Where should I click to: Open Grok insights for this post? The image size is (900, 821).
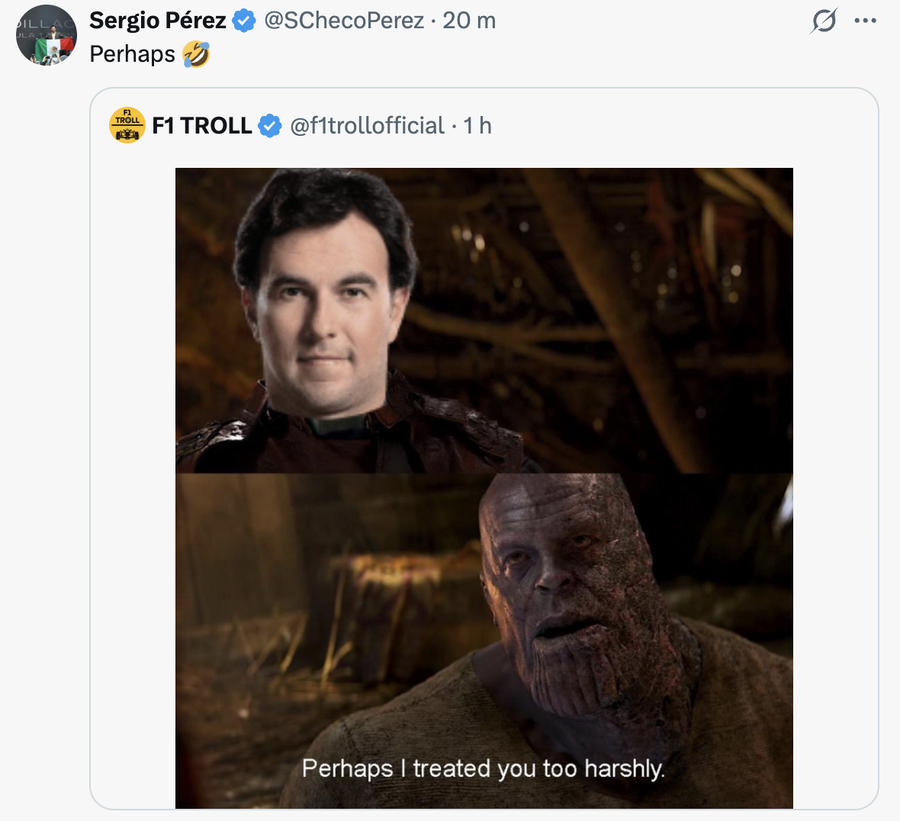[822, 22]
